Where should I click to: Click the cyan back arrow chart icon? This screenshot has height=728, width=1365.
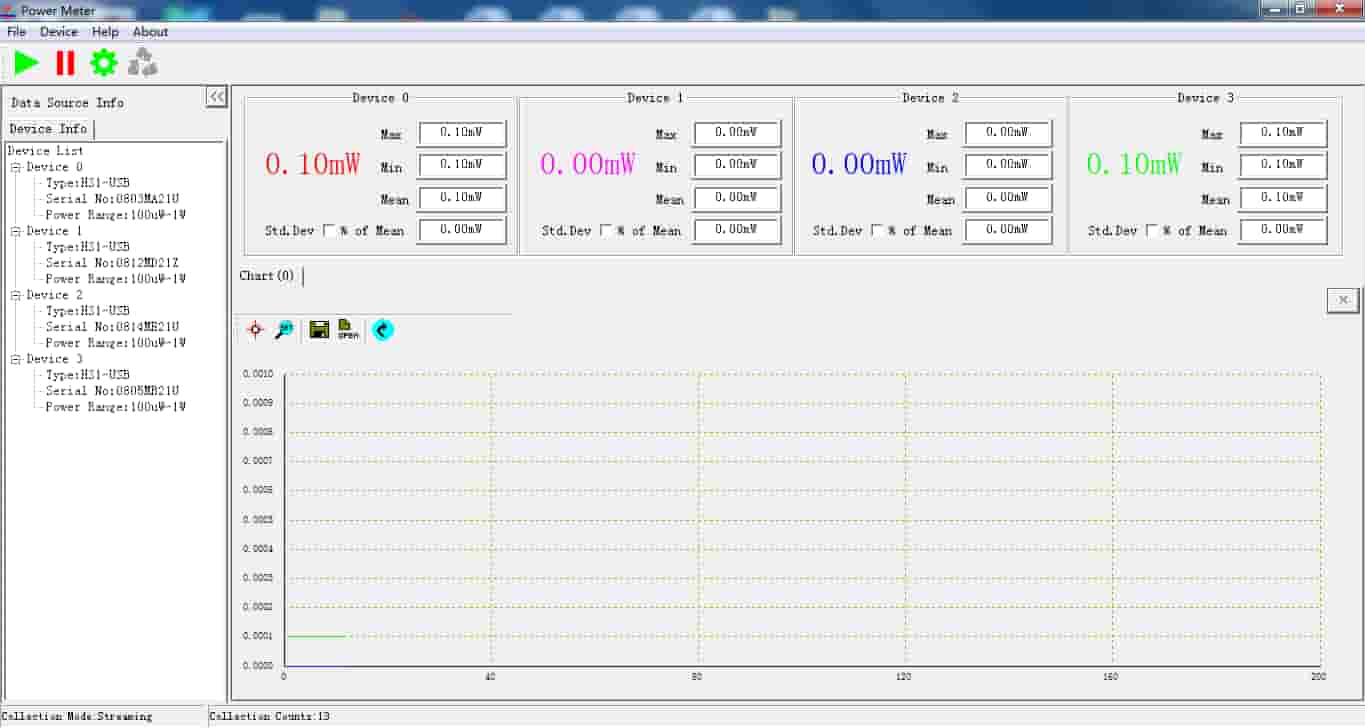pos(382,329)
